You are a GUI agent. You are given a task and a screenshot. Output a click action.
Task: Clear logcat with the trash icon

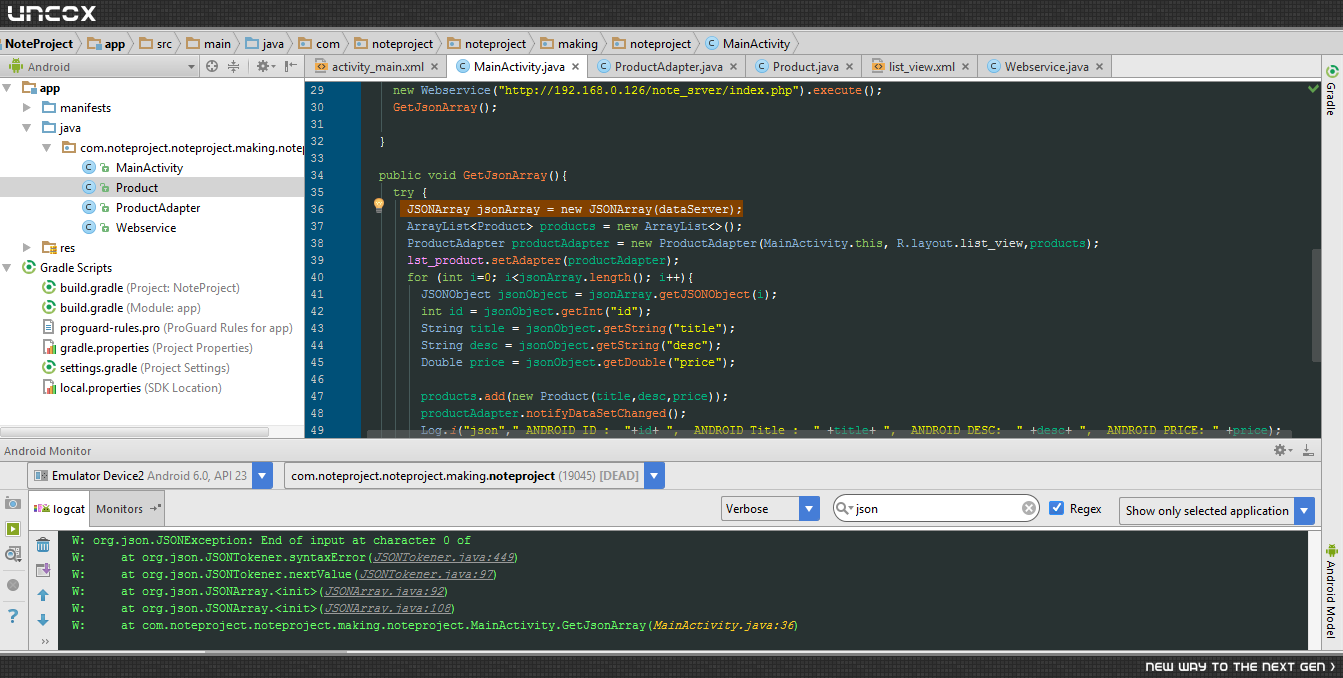[43, 545]
